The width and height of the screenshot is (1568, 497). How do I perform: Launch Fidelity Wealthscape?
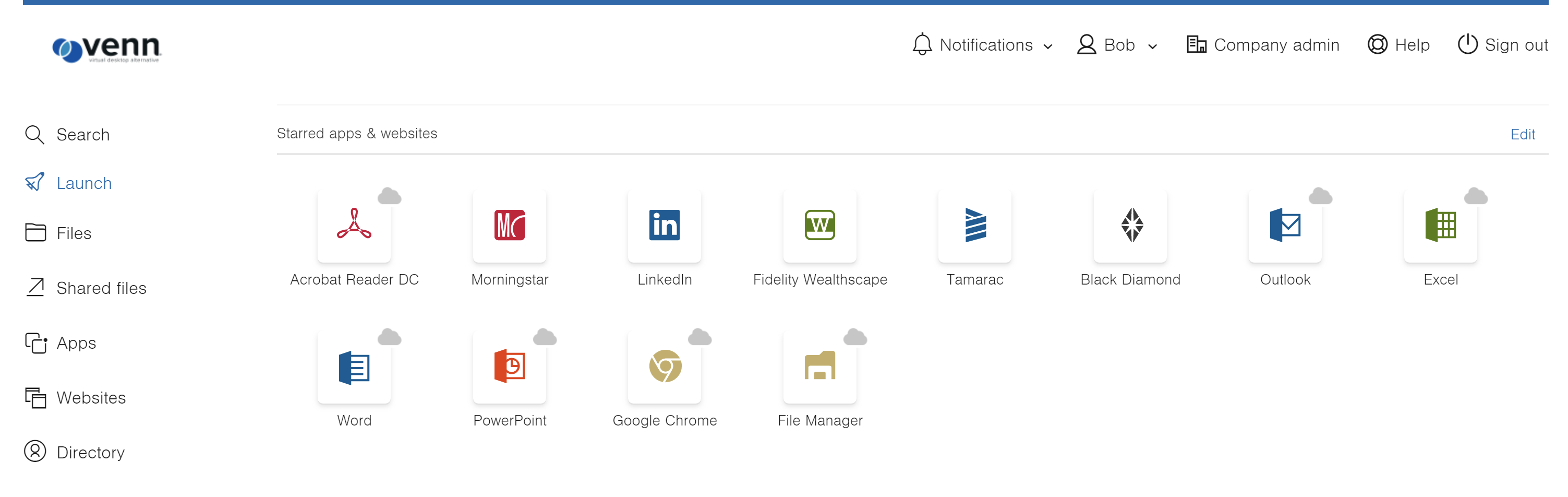click(819, 226)
